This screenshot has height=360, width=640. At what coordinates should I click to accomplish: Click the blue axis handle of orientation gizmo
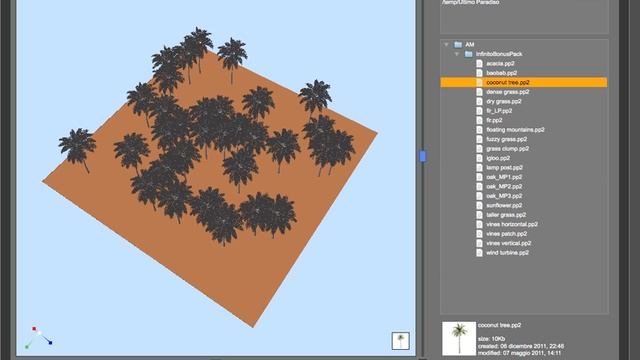tap(50, 343)
